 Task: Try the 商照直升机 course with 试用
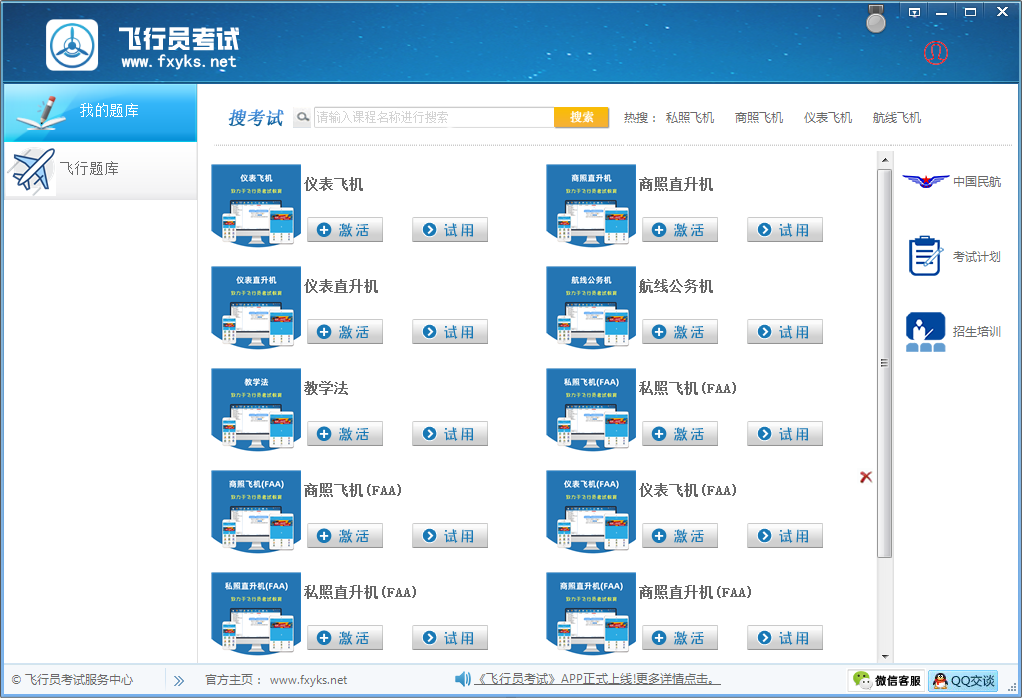[785, 230]
